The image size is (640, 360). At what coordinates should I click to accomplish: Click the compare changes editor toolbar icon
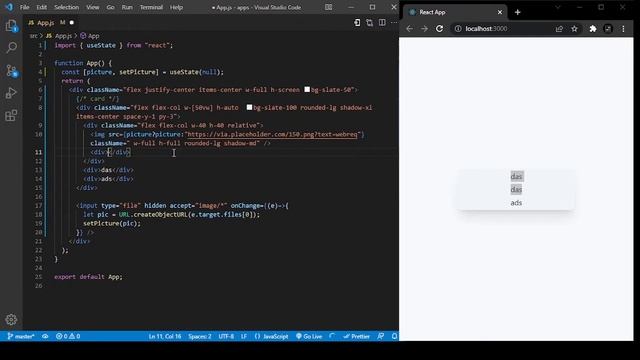click(x=369, y=23)
